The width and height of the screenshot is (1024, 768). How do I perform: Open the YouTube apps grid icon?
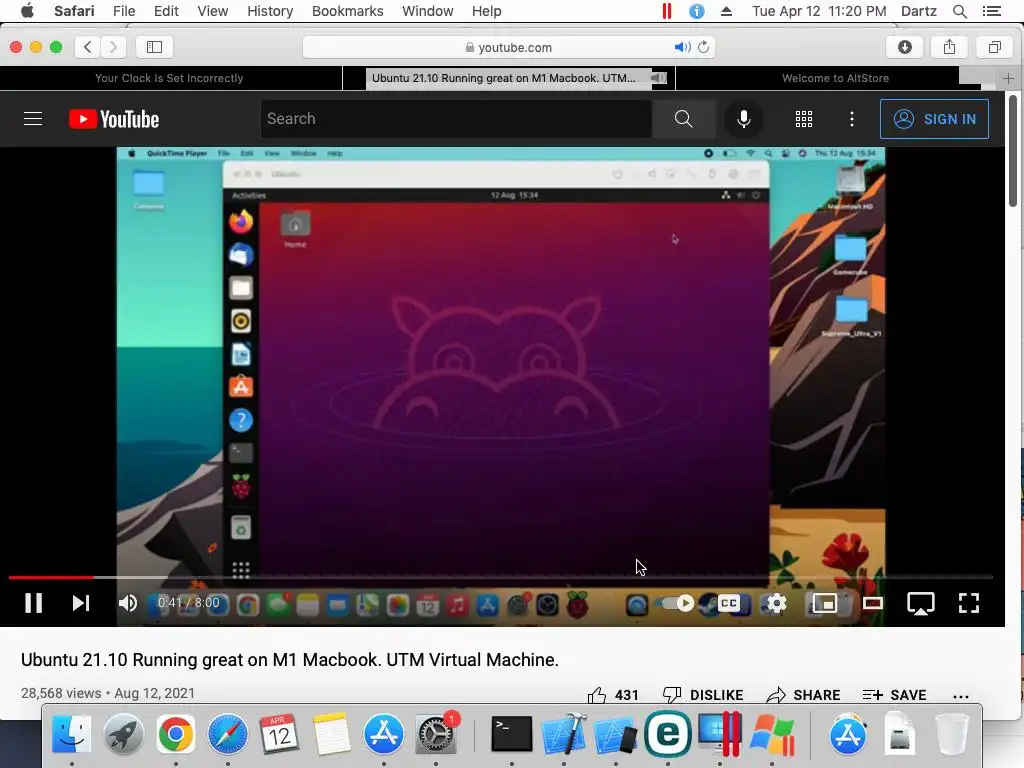[804, 119]
